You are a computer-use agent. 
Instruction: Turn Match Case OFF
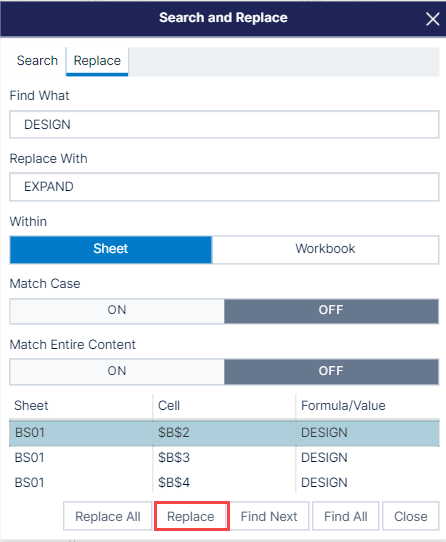pyautogui.click(x=331, y=310)
